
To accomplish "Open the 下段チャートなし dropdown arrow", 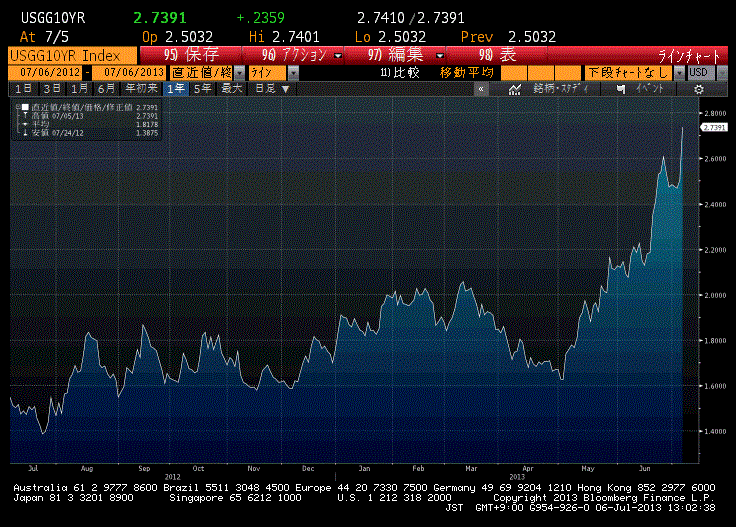I will pyautogui.click(x=679, y=73).
